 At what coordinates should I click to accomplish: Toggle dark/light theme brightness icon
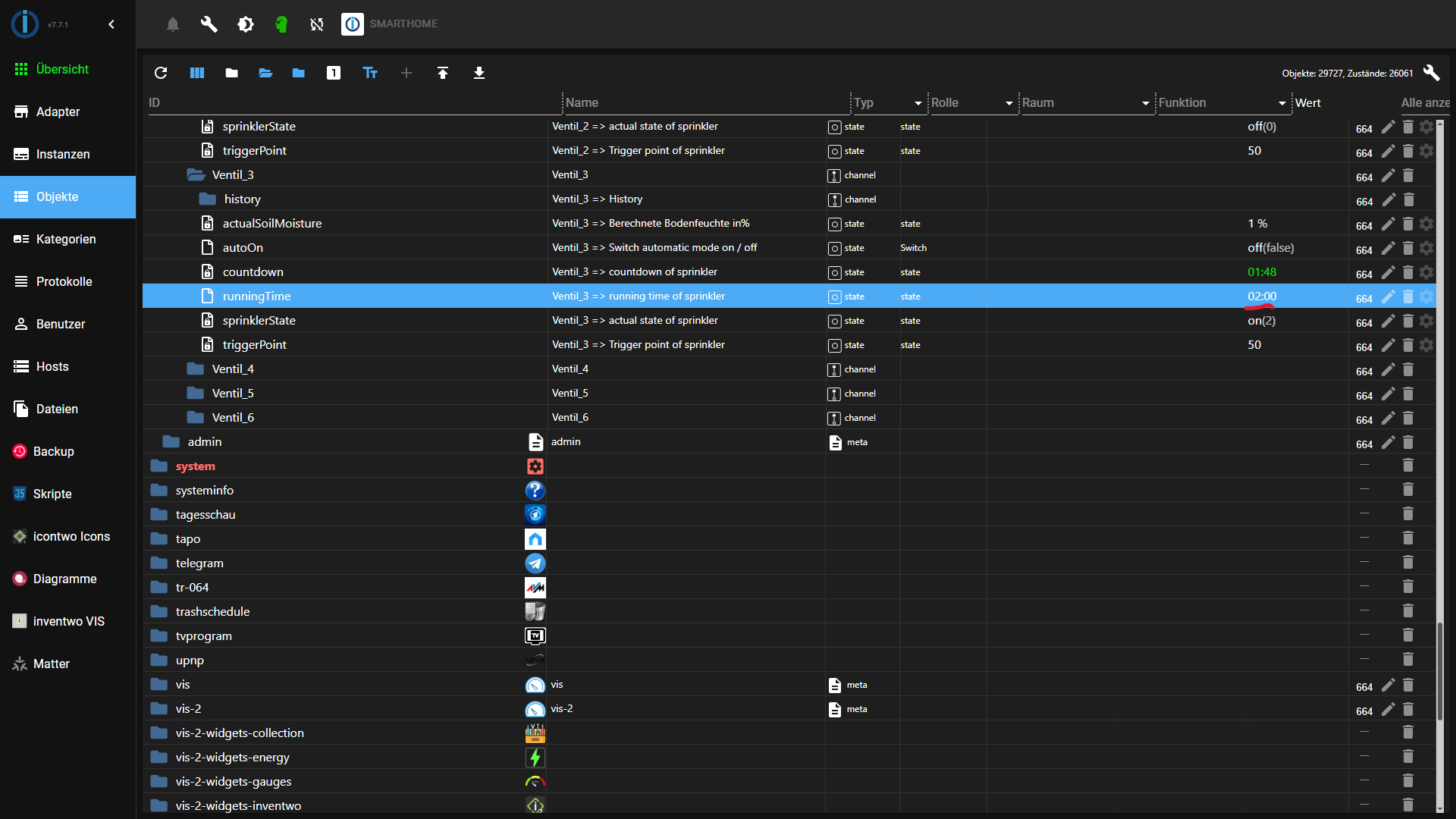(x=246, y=24)
